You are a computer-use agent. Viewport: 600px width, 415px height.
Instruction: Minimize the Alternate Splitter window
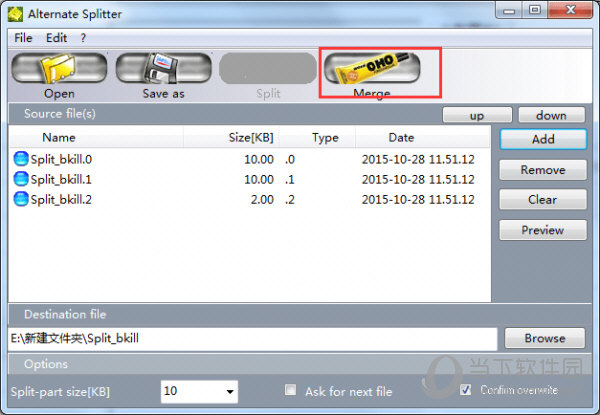pyautogui.click(x=509, y=10)
